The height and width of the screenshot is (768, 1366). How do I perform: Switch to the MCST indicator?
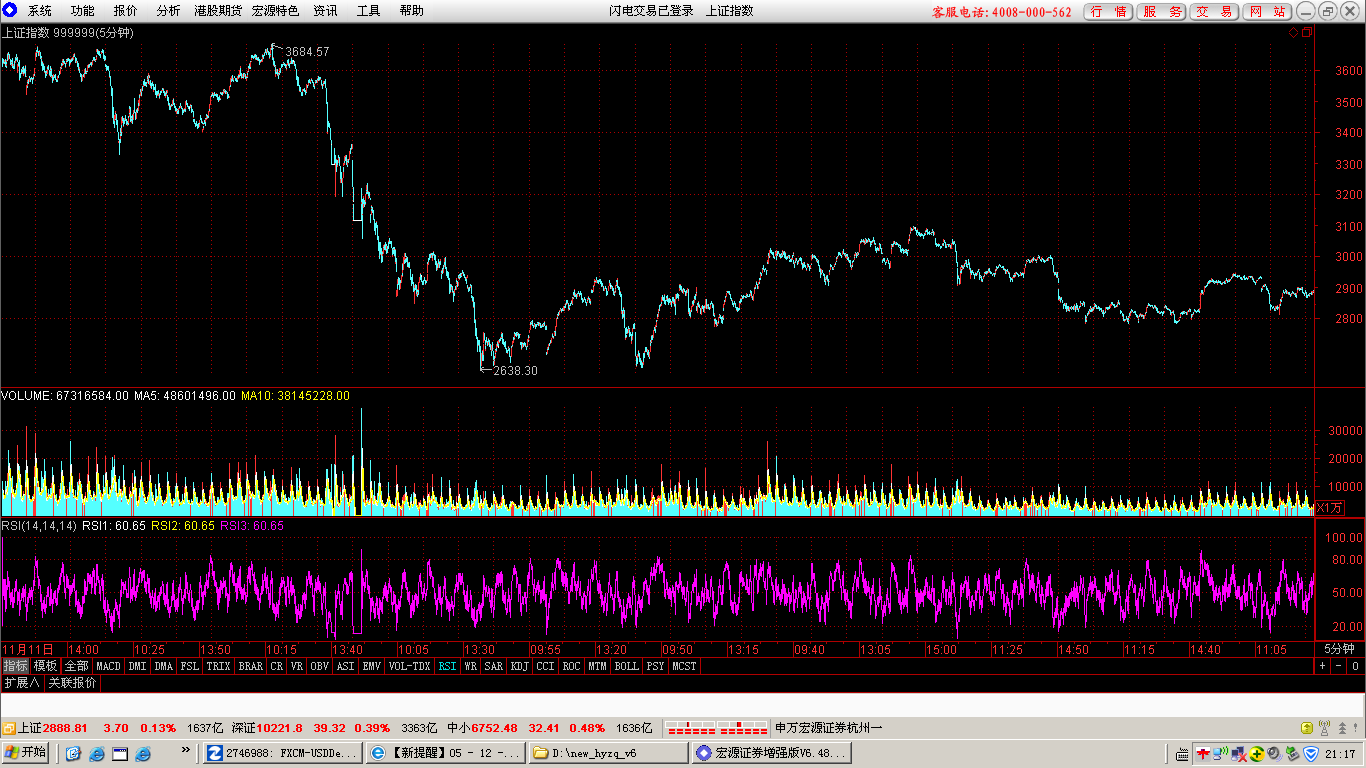(684, 666)
